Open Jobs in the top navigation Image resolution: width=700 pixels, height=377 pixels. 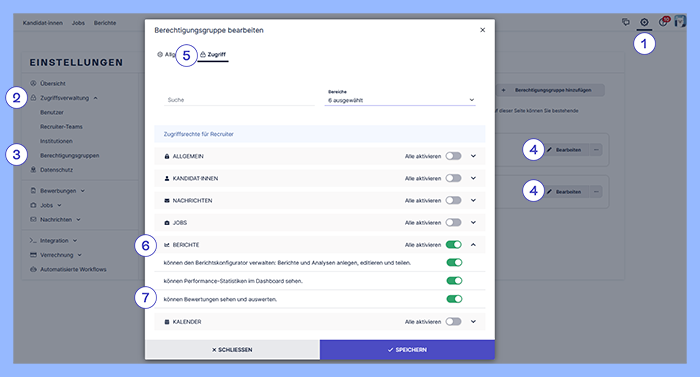[x=78, y=23]
